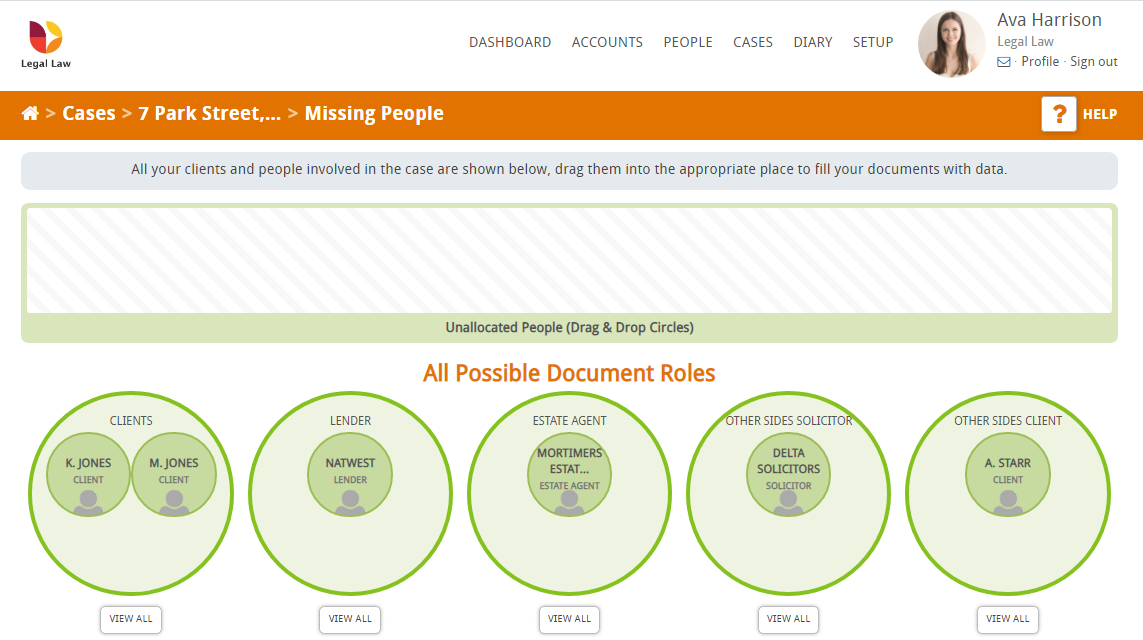
Task: Select the A. Starr client circle
Action: [1007, 474]
